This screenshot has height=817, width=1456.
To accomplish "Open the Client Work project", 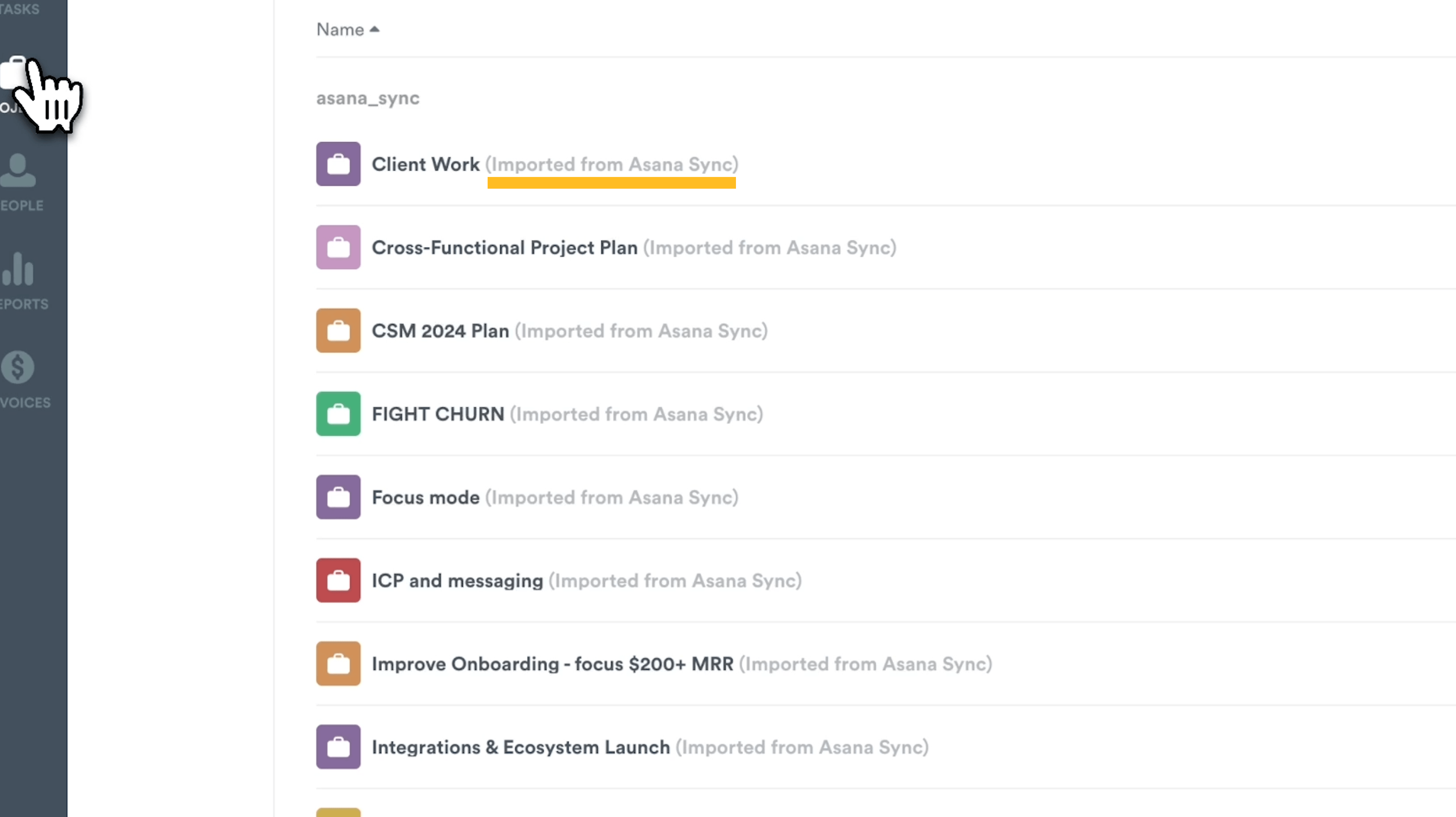I will pyautogui.click(x=425, y=164).
